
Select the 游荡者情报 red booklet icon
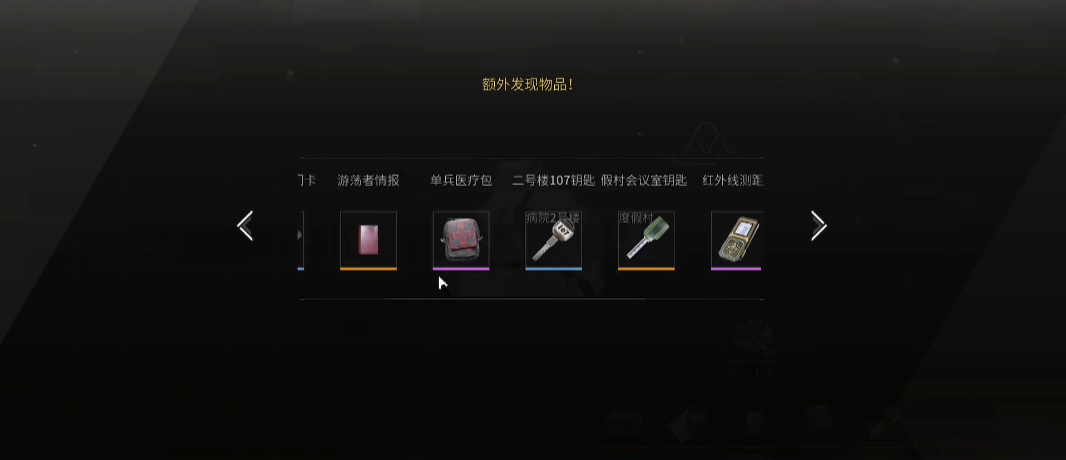pos(368,240)
